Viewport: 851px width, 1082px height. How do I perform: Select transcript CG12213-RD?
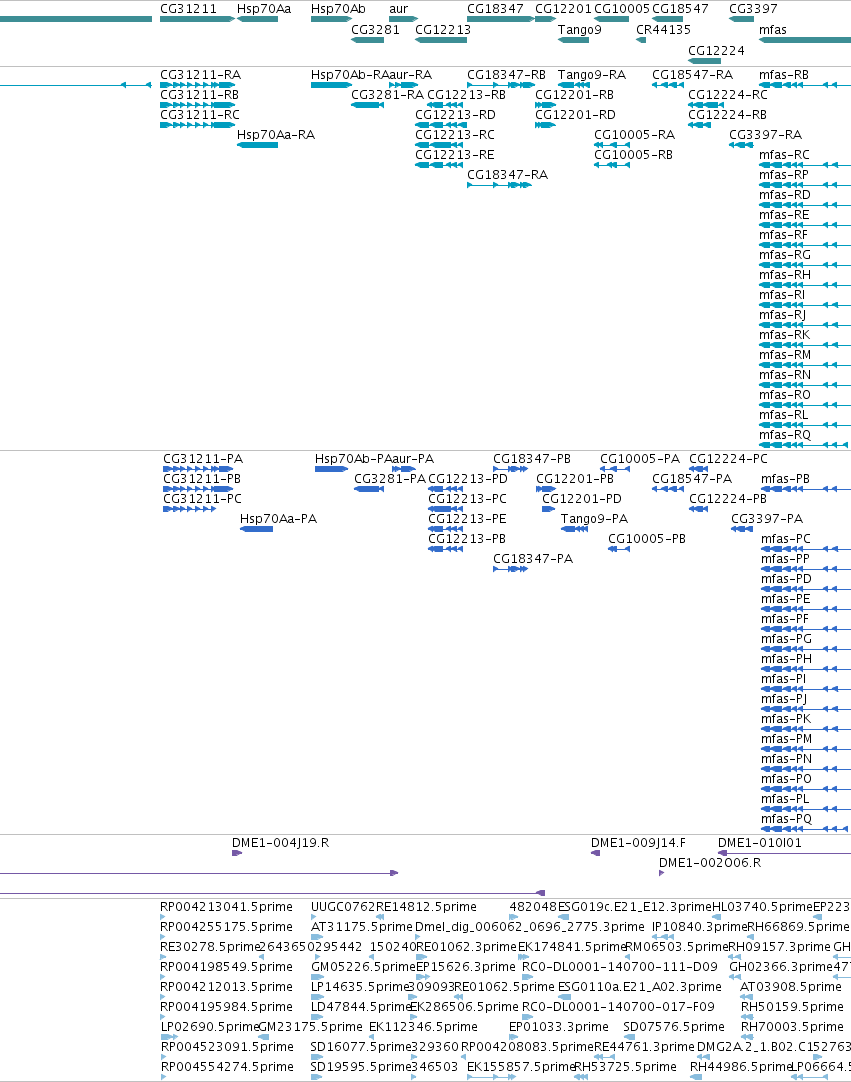(x=455, y=115)
